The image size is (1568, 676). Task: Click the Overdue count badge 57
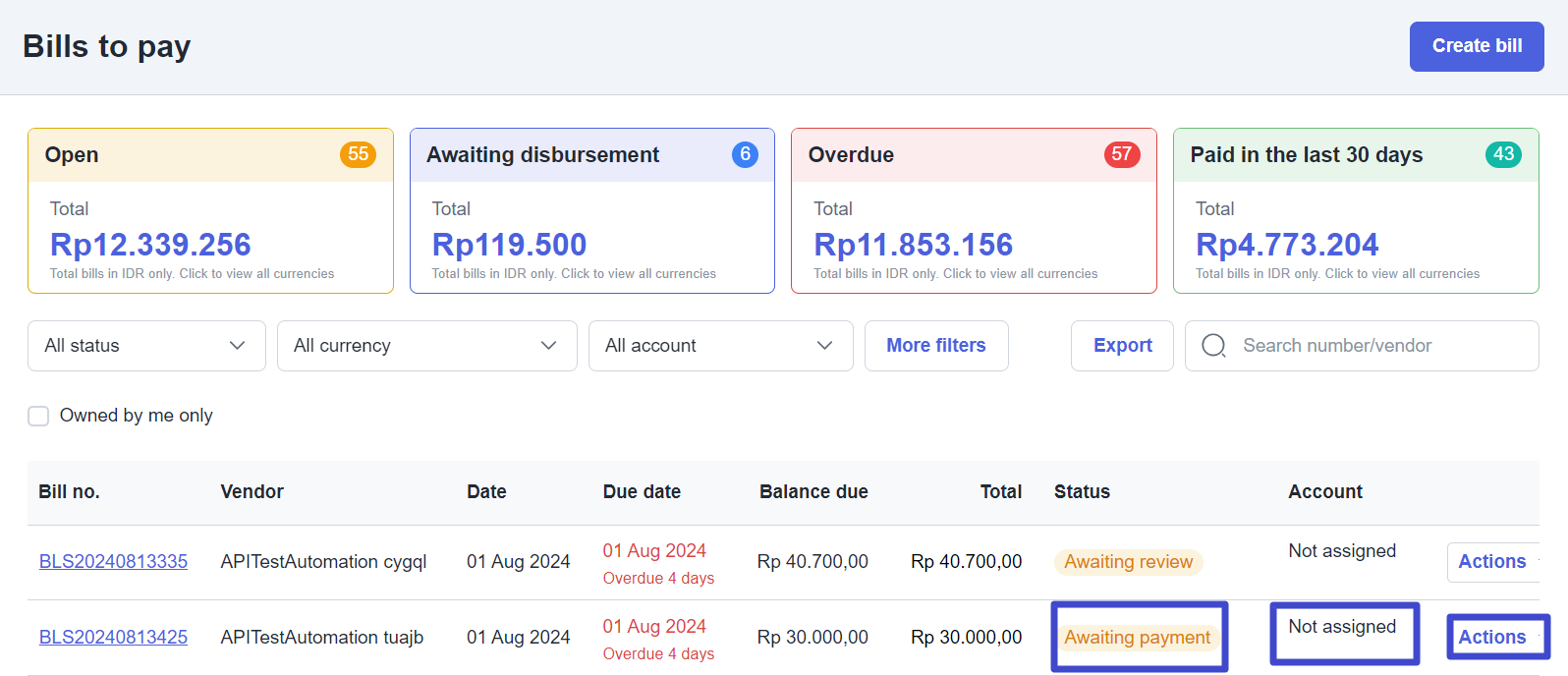click(x=1121, y=154)
